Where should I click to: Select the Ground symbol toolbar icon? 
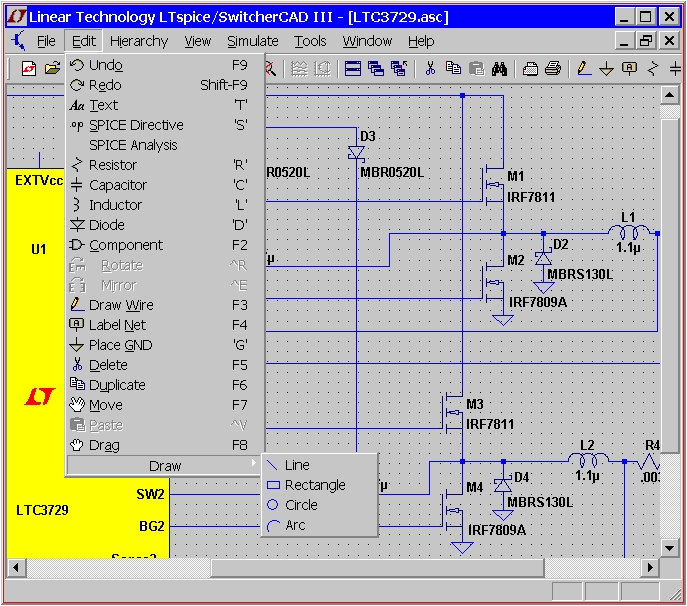[606, 69]
